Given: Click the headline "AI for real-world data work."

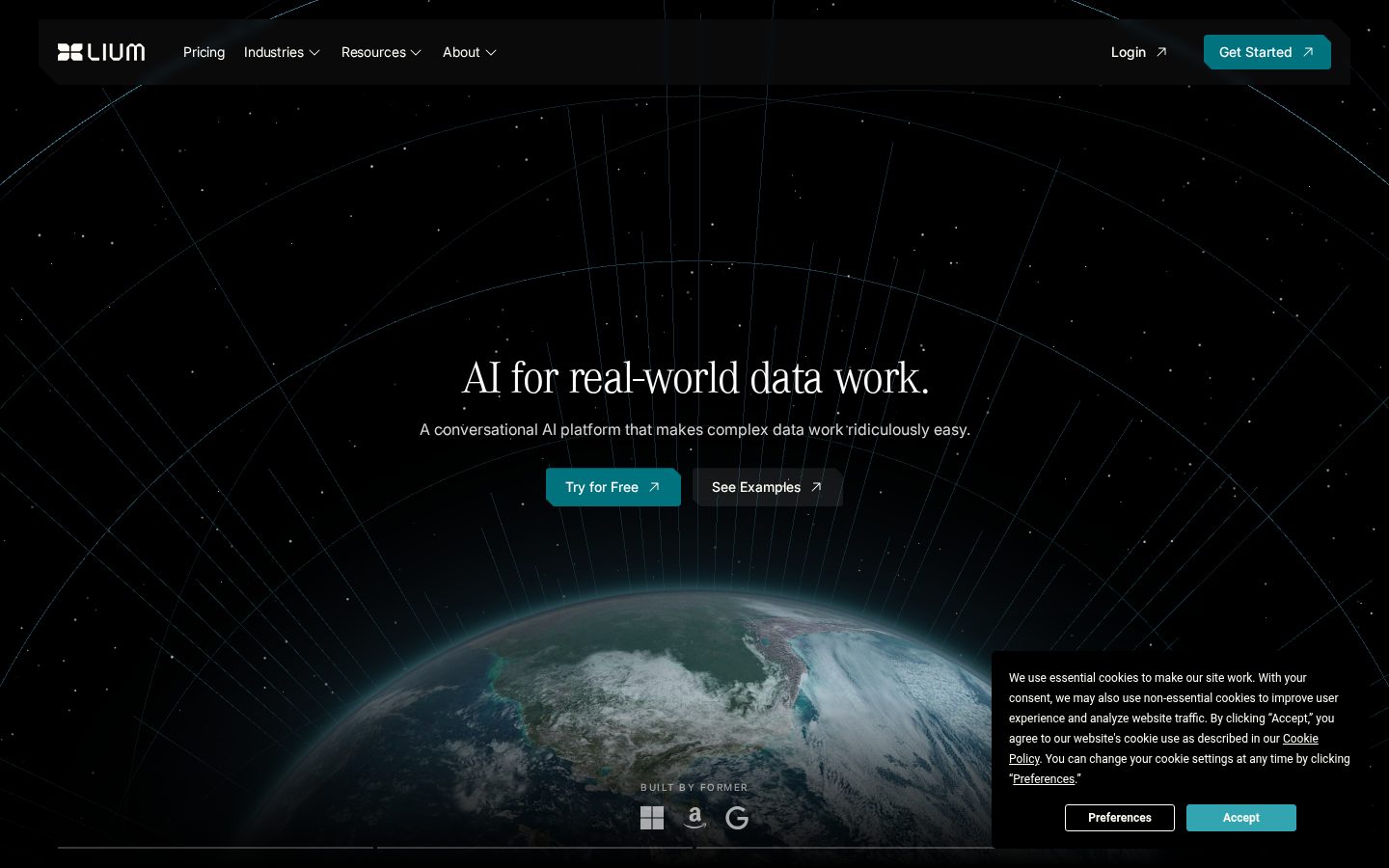Looking at the screenshot, I should 695,377.
